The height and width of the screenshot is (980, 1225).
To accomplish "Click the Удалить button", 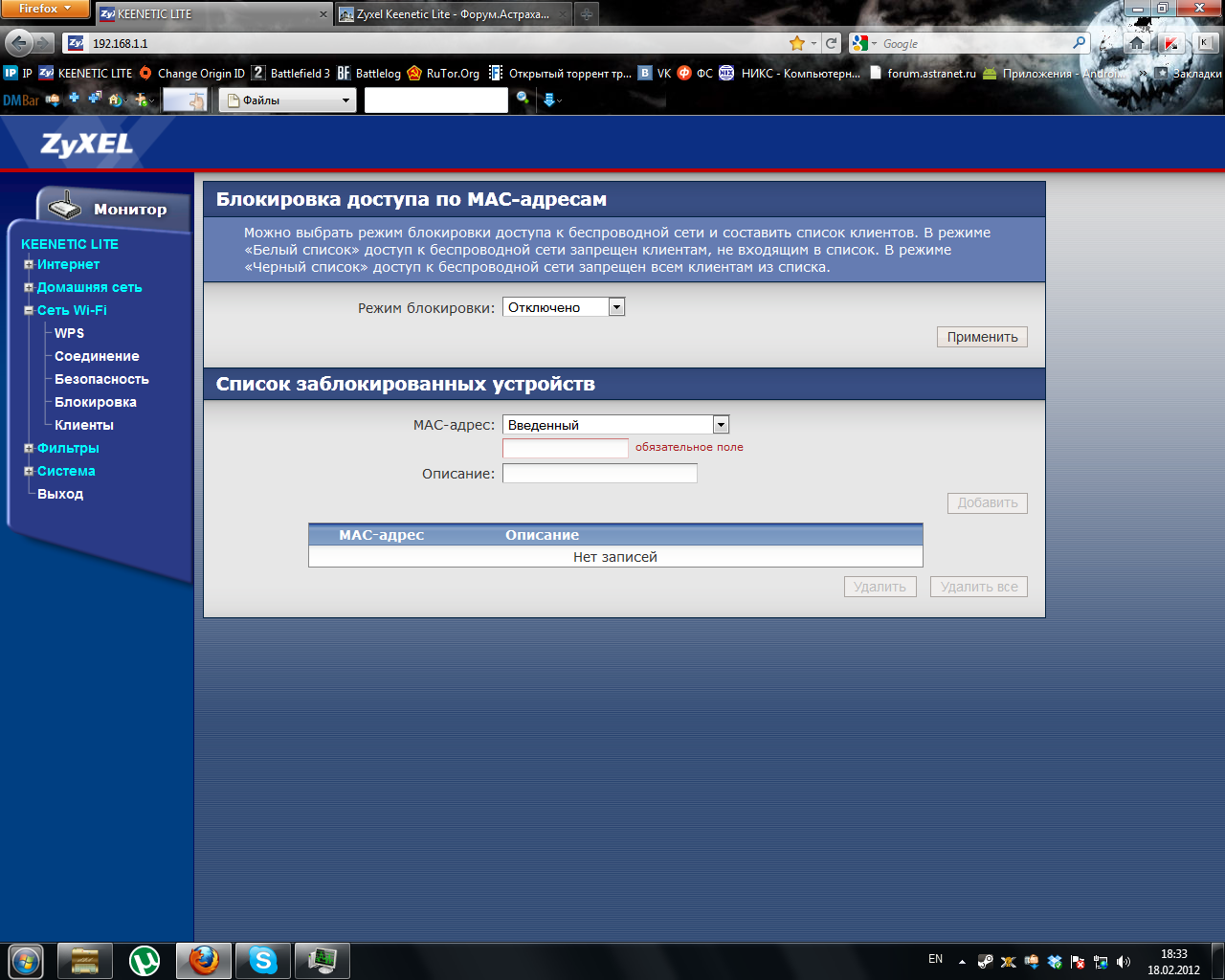I will tap(880, 587).
